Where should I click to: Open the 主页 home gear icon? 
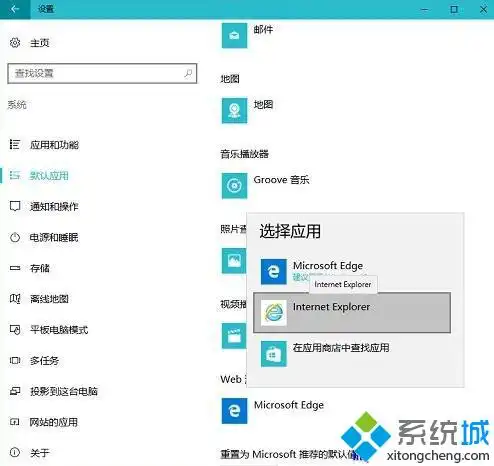pyautogui.click(x=15, y=43)
